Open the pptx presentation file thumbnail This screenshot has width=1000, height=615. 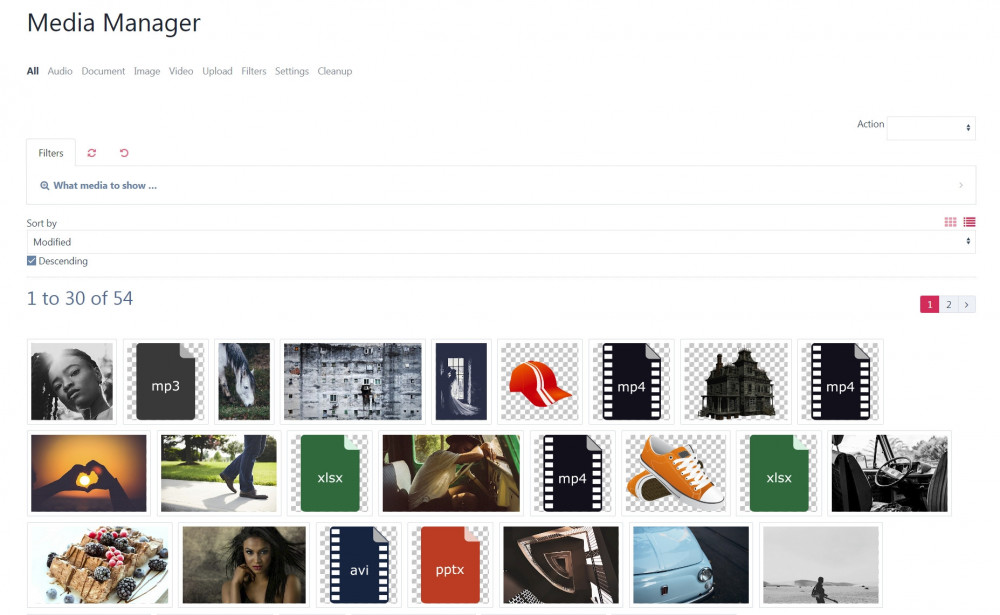click(x=449, y=564)
